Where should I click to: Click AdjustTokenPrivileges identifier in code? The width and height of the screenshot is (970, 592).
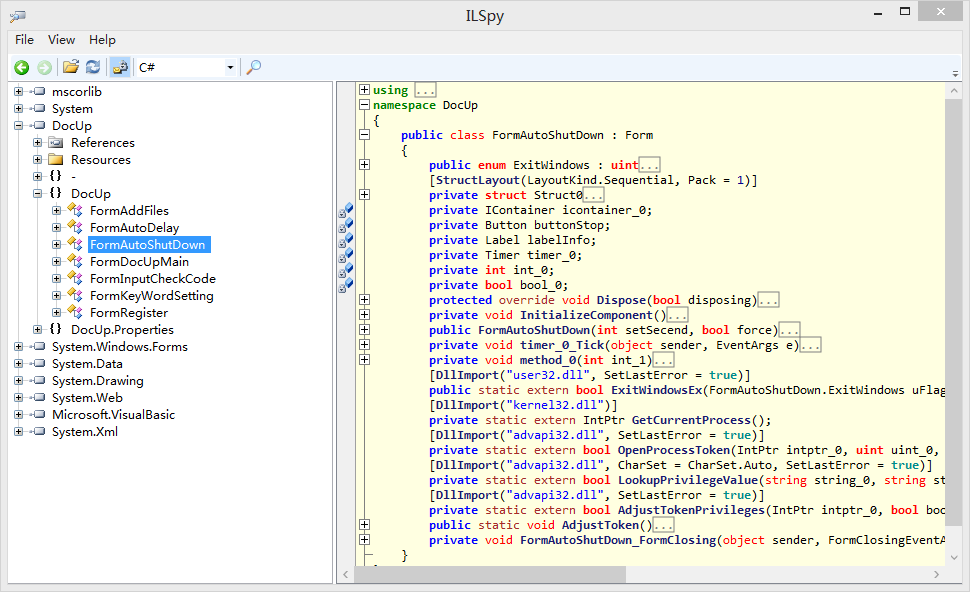pyautogui.click(x=692, y=510)
